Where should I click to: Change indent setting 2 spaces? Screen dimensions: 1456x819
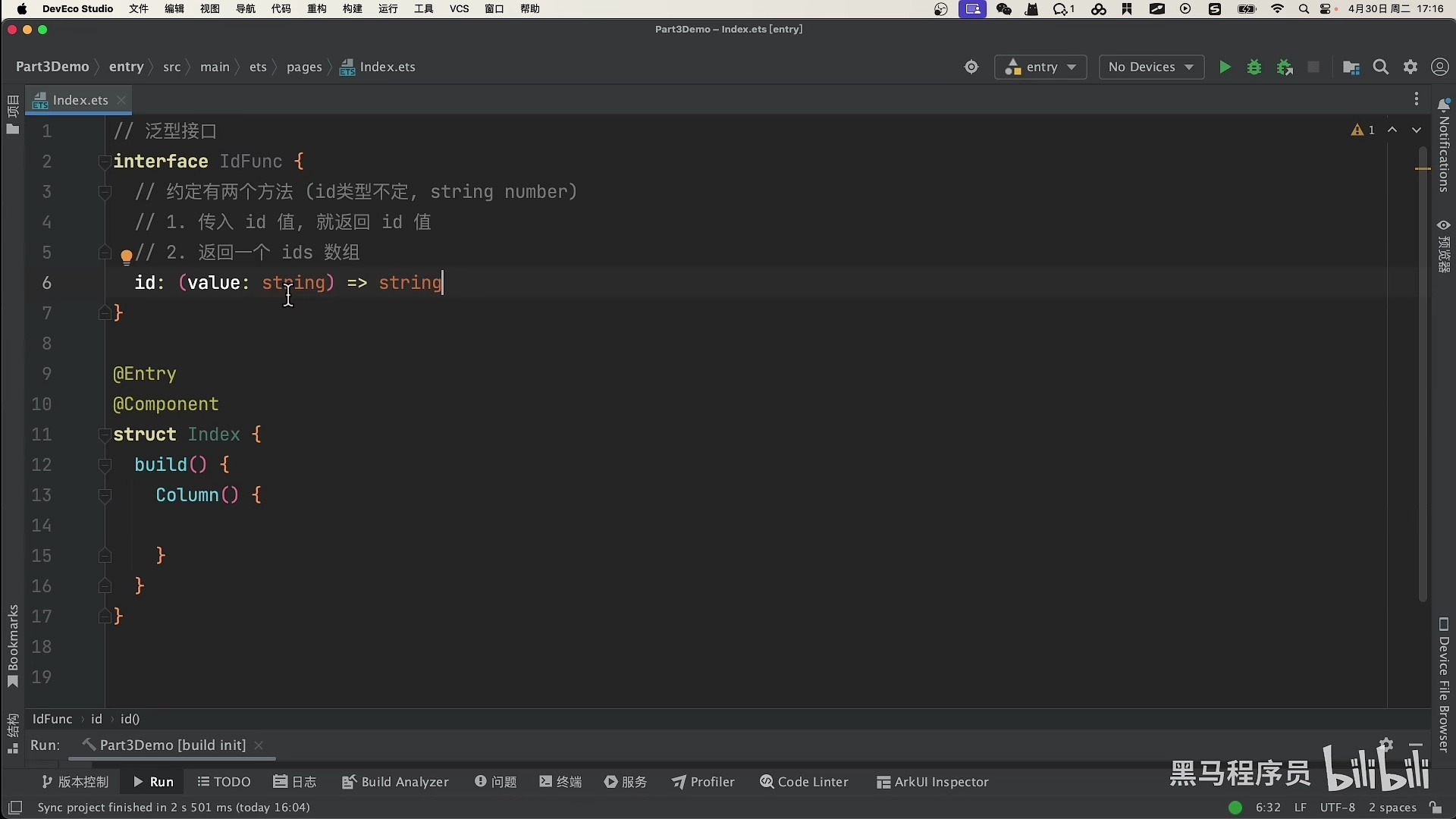[1392, 808]
